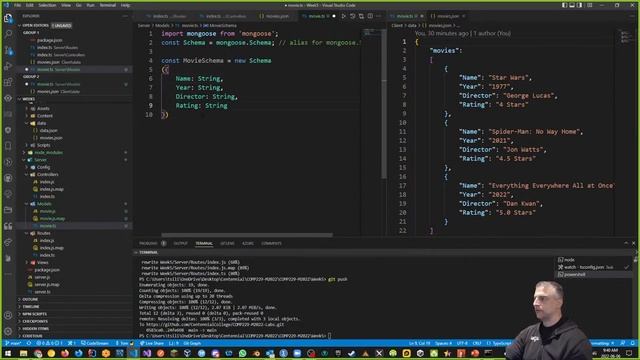Open the Accounts icon in activity bar
The height and width of the screenshot is (360, 640).
[x=8, y=315]
